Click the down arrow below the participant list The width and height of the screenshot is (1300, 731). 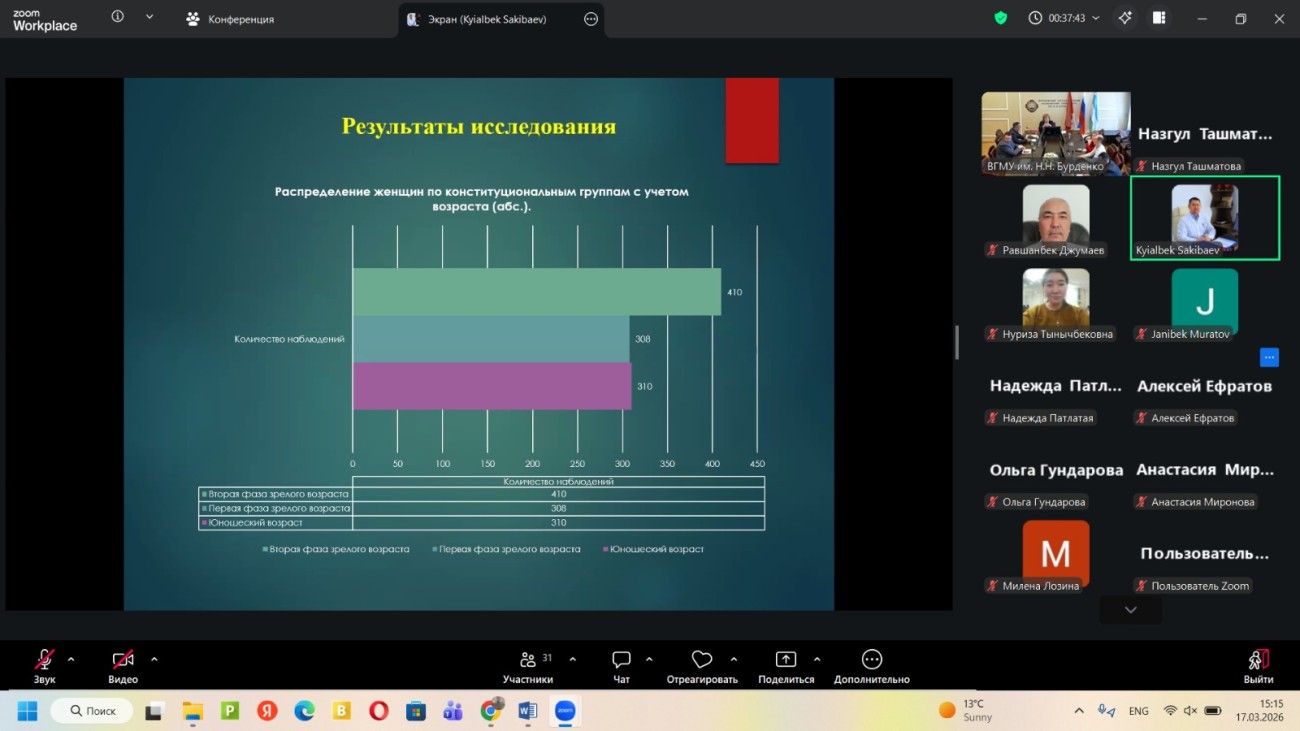pos(1130,609)
